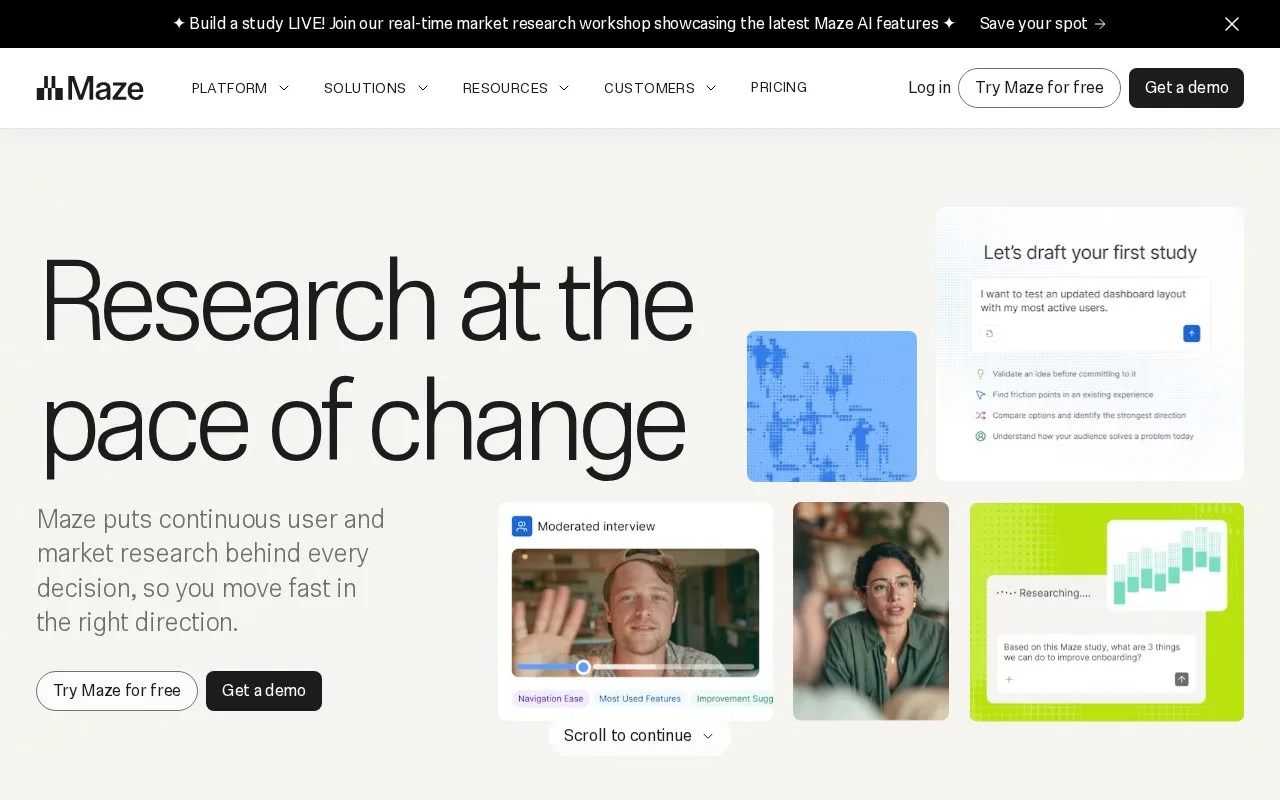Image resolution: width=1280 pixels, height=800 pixels.
Task: Click the Most Used Features tag
Action: tap(640, 699)
